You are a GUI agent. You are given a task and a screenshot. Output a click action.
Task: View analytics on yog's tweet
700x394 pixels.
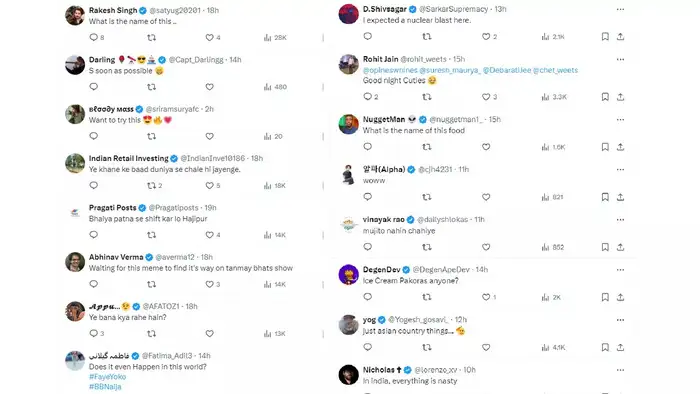tap(554, 347)
